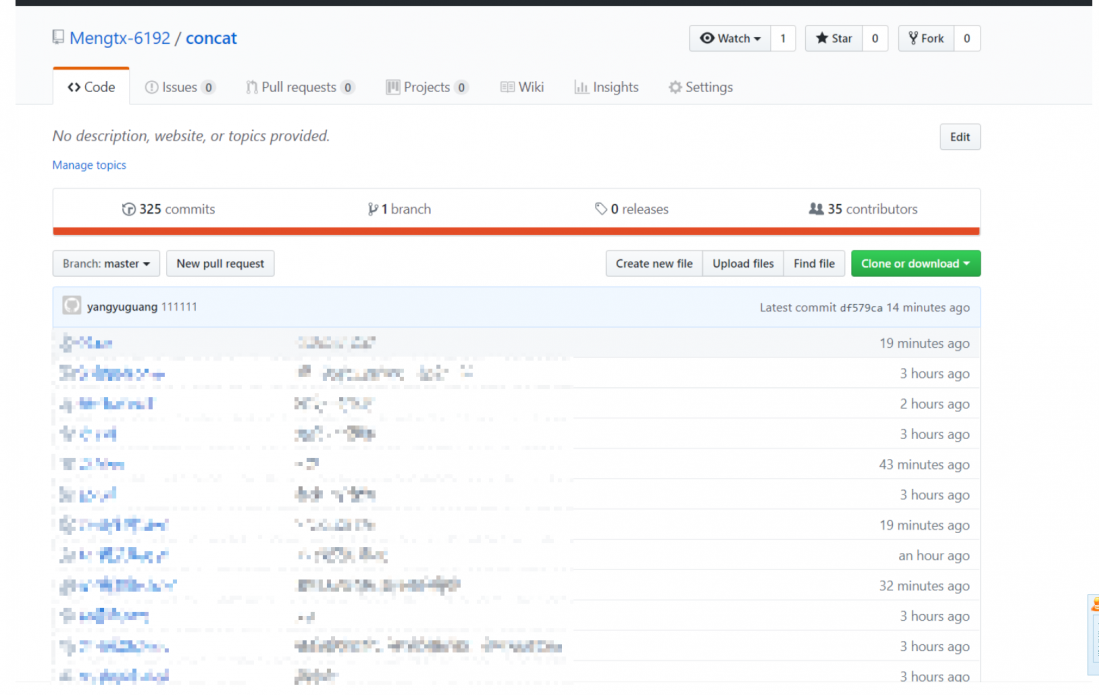The height and width of the screenshot is (695, 1099).
Task: Click the Insights graph icon
Action: (581, 87)
